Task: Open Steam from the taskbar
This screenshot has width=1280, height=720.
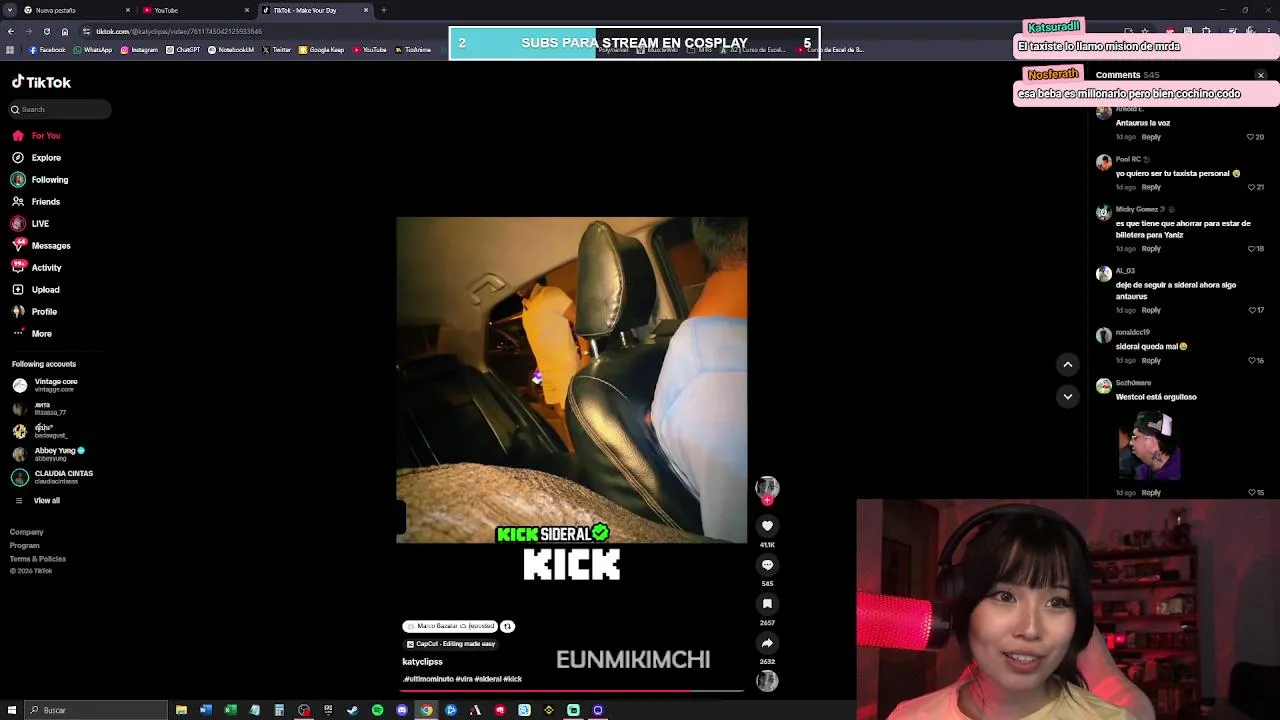Action: click(x=352, y=710)
